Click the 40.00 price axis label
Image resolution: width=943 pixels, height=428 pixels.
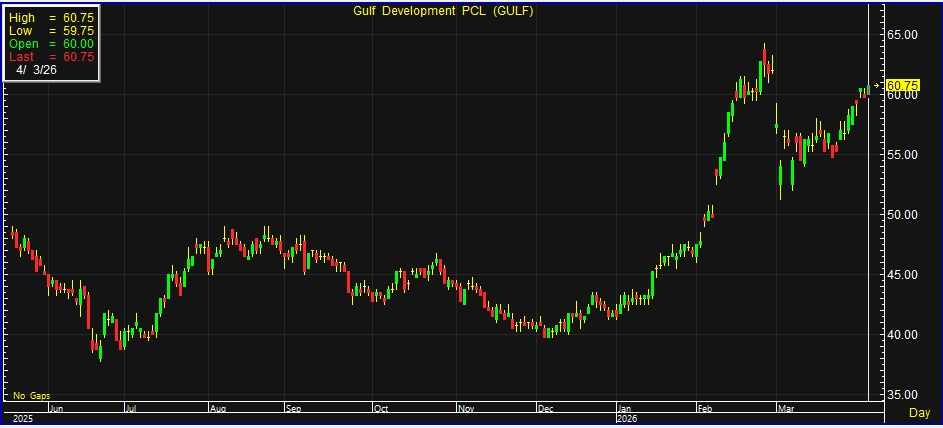point(903,335)
